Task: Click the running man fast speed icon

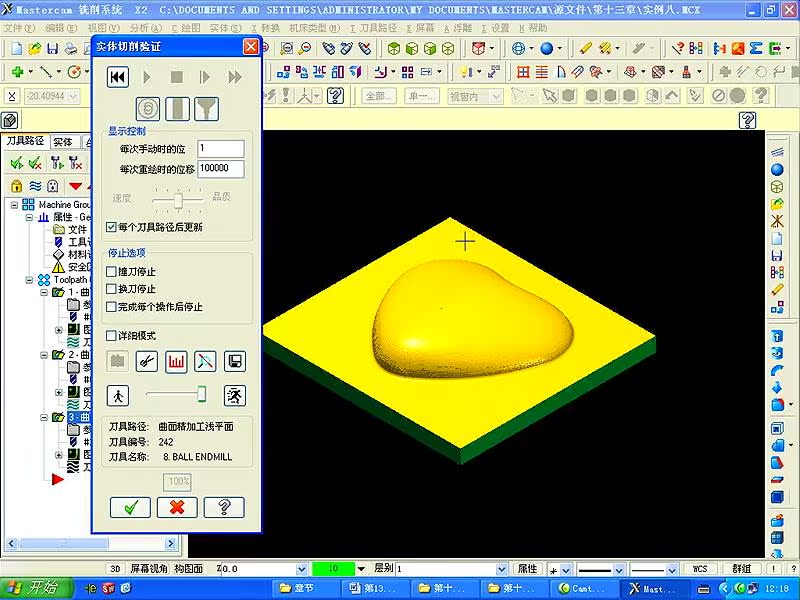Action: [x=235, y=395]
